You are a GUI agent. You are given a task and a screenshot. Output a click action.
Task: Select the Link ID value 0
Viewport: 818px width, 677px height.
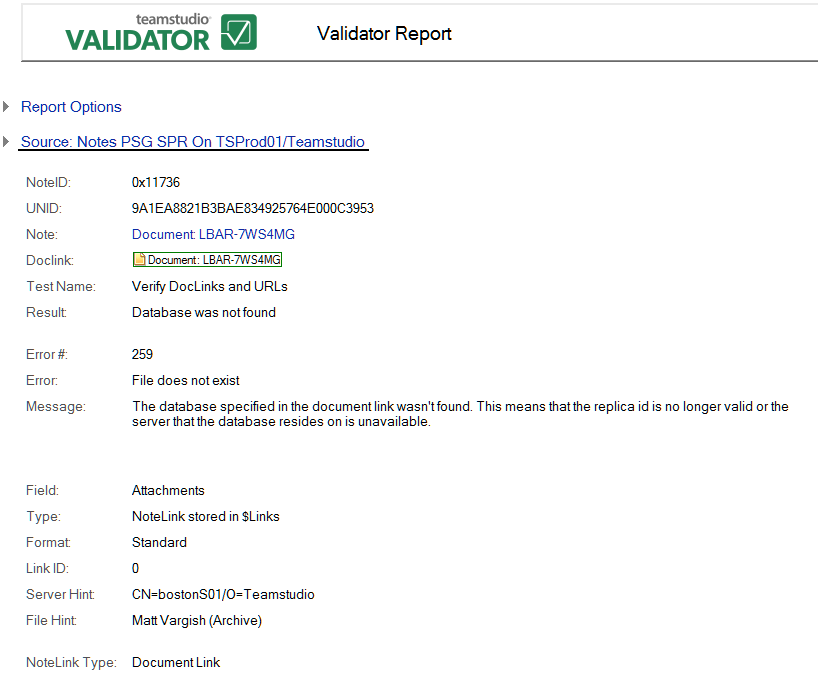pos(135,569)
